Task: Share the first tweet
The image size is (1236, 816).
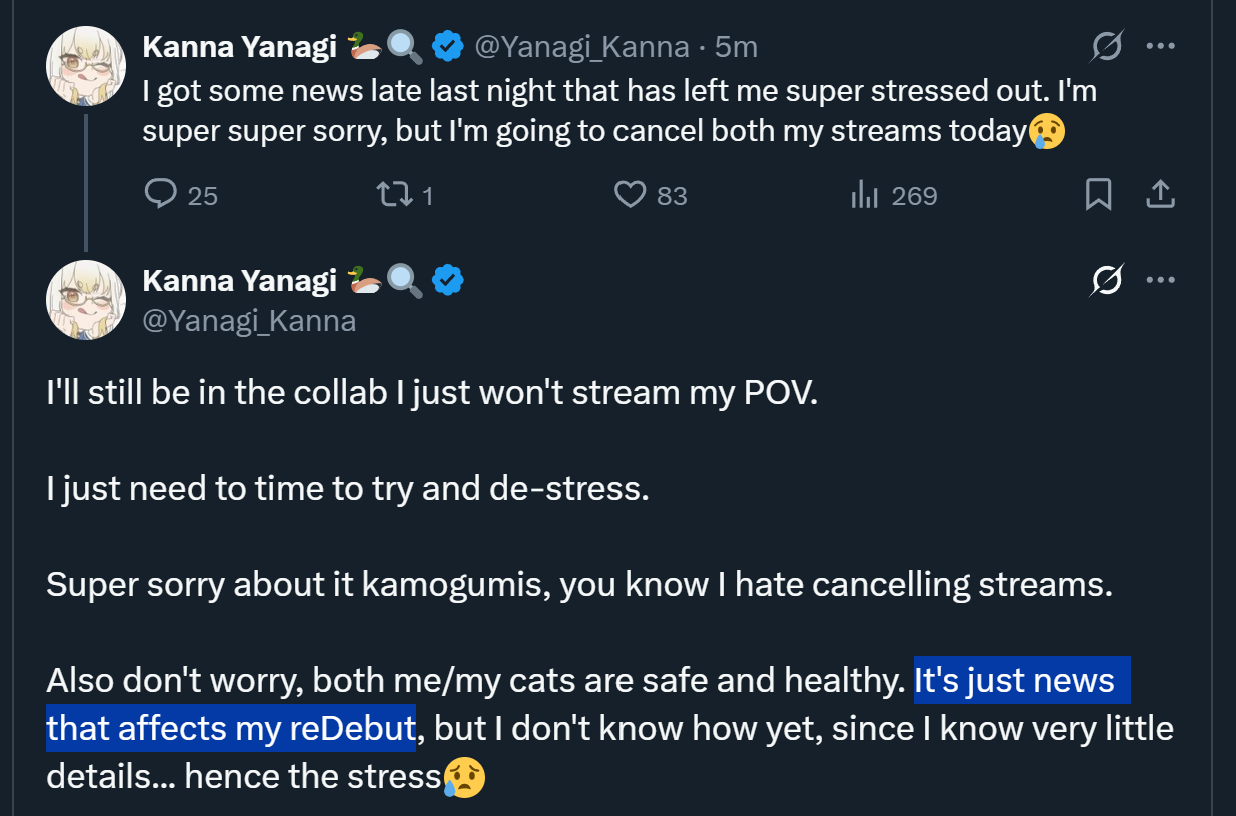Action: point(1159,194)
